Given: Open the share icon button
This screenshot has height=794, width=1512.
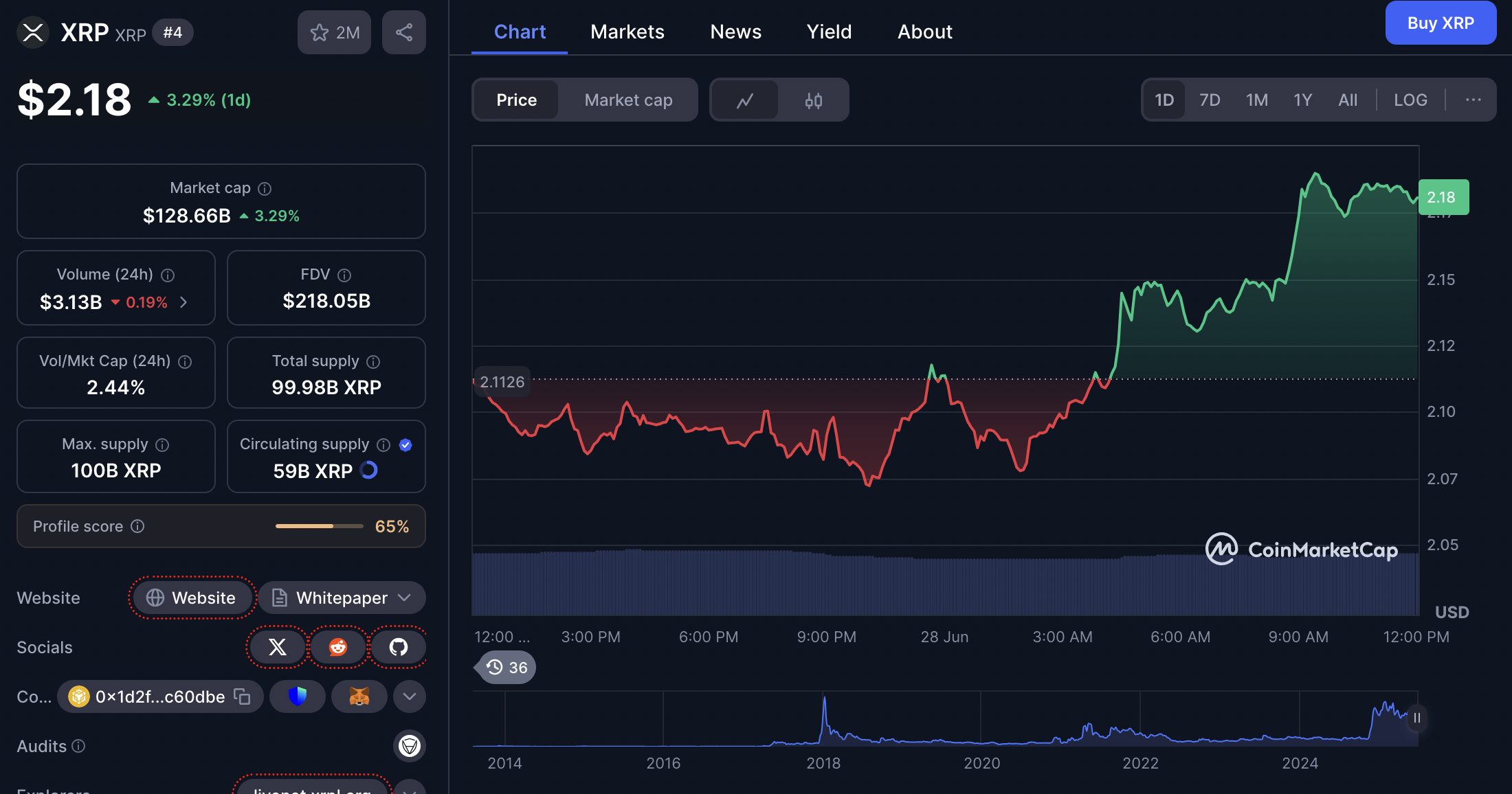Looking at the screenshot, I should click(x=404, y=32).
